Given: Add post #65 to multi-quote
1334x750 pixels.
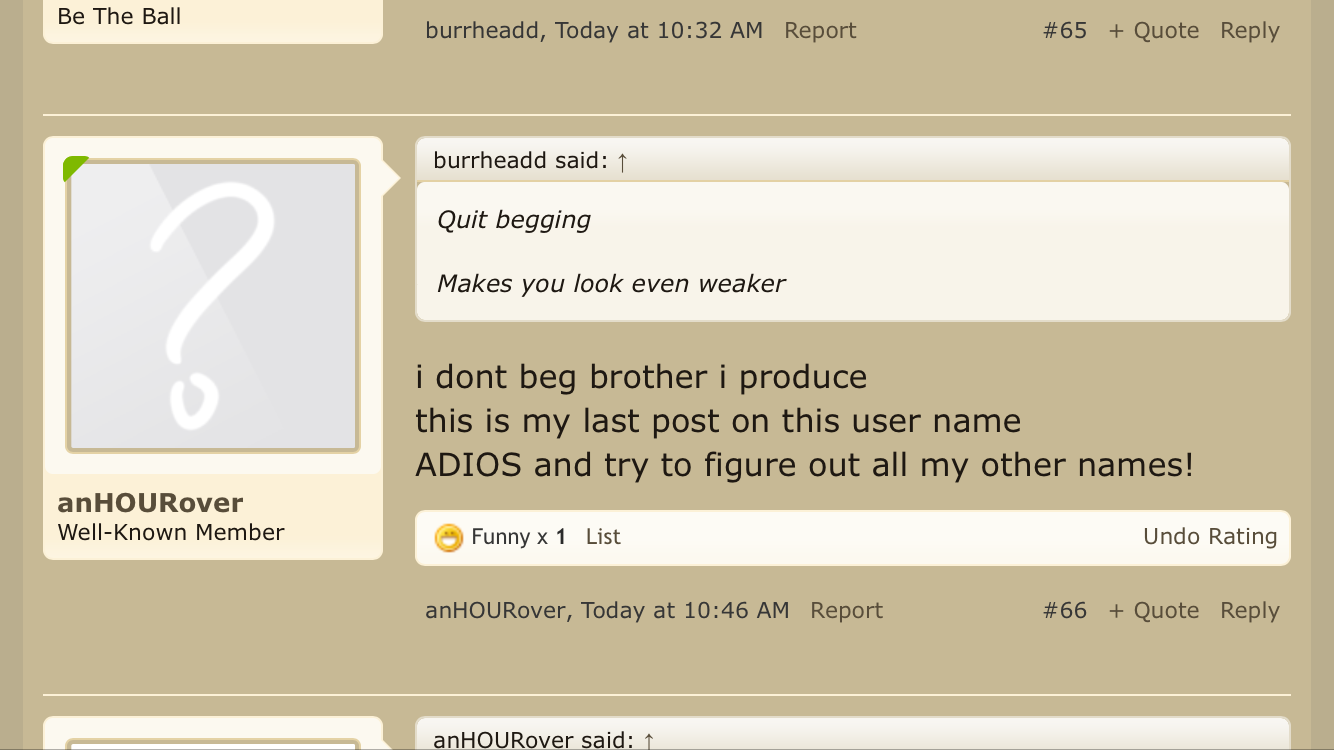Looking at the screenshot, I should coord(1154,30).
